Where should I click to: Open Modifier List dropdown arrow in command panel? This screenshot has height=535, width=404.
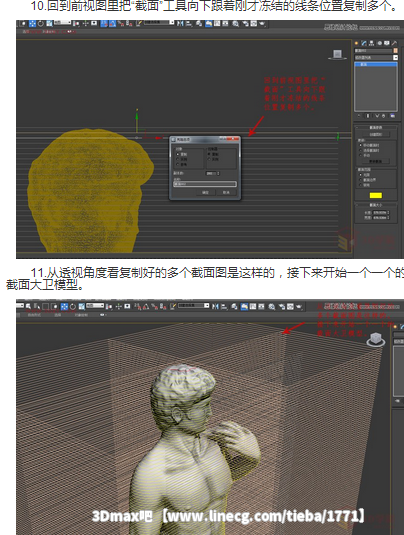pyautogui.click(x=395, y=57)
